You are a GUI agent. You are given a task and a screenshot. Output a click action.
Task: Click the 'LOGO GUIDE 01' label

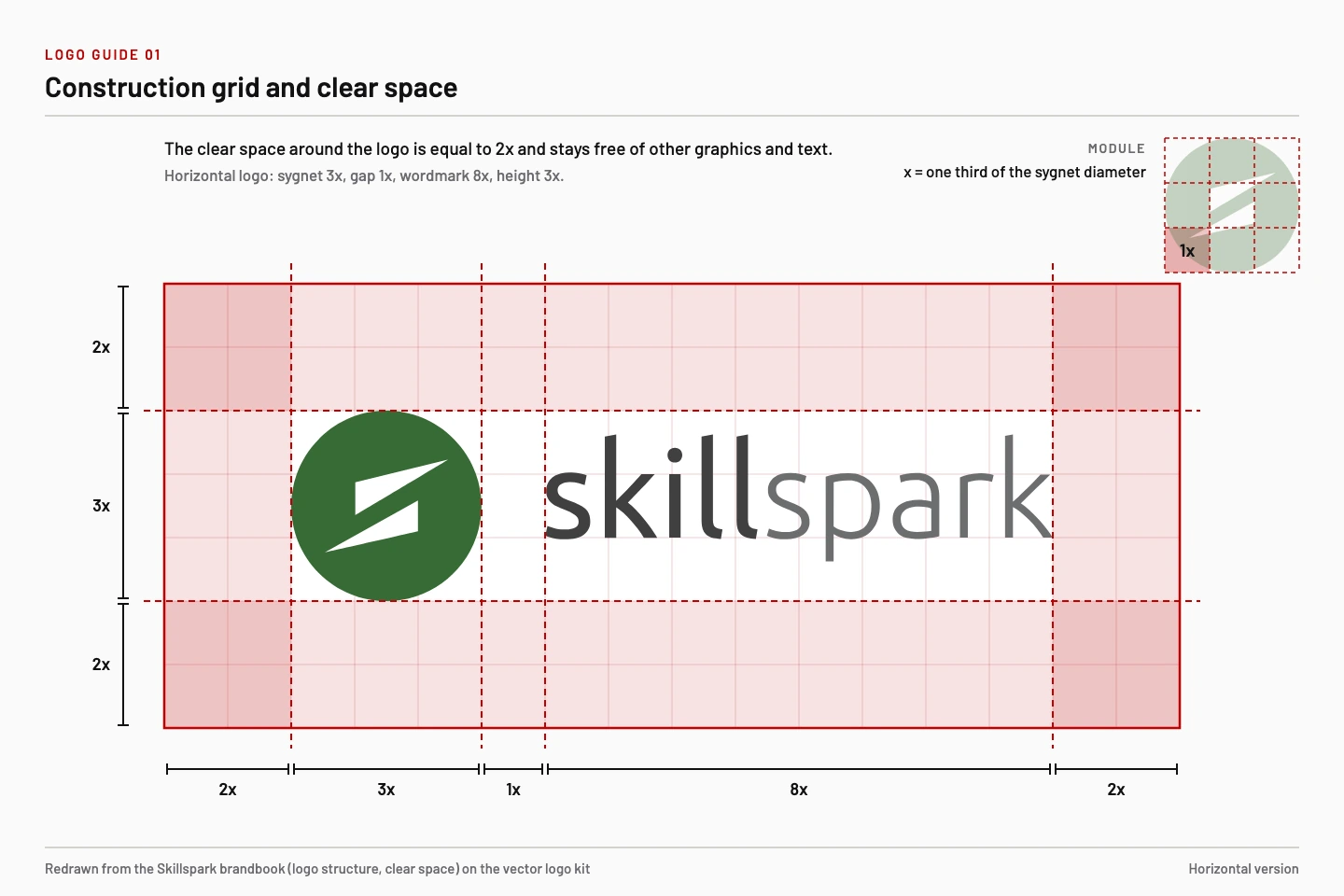[103, 55]
